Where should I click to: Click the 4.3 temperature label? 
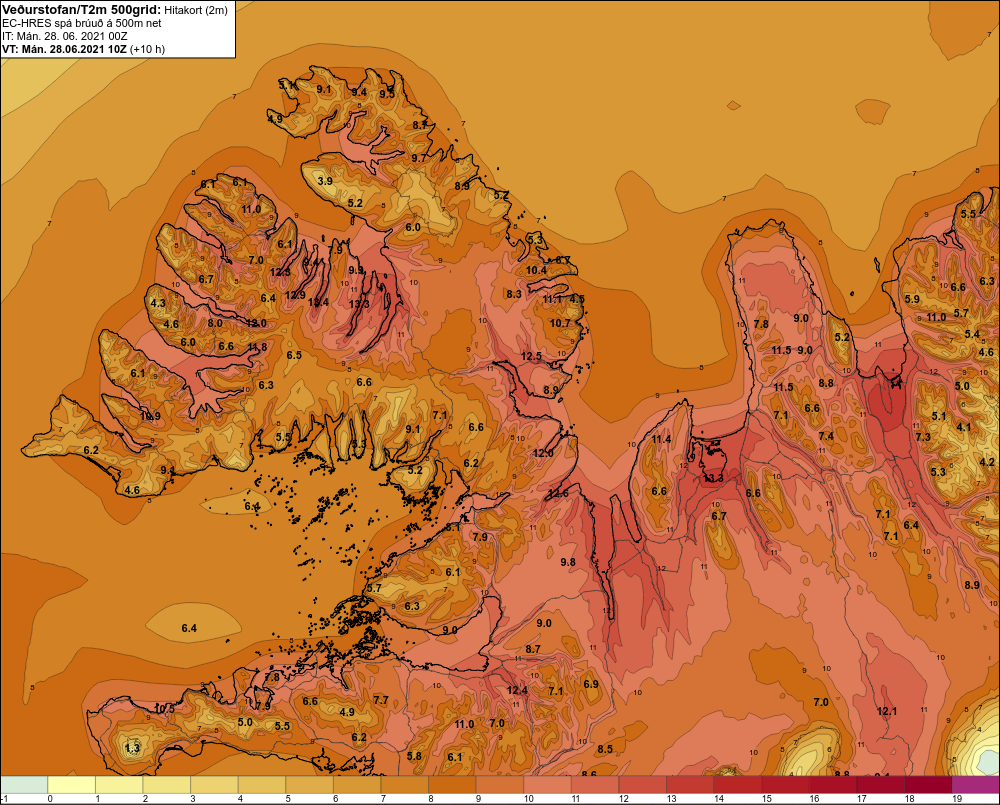point(158,303)
